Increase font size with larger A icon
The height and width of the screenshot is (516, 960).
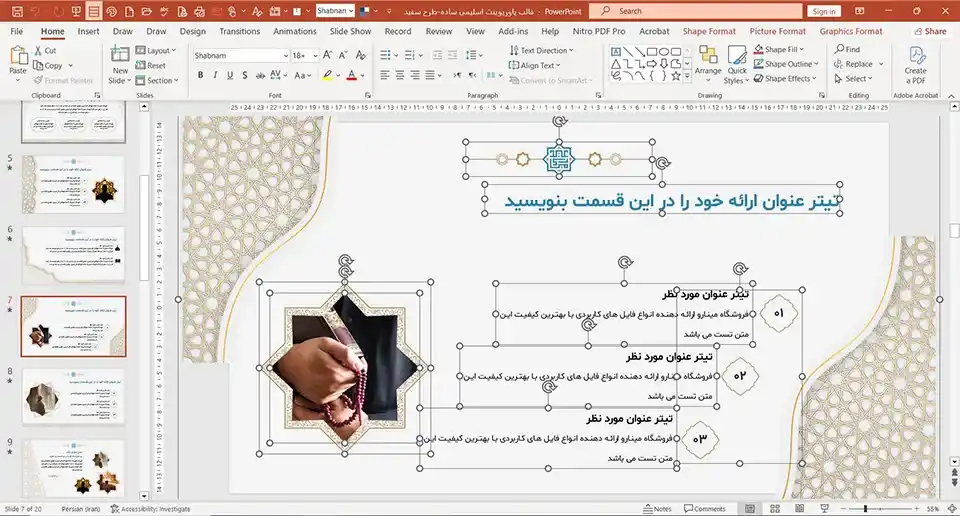[x=328, y=55]
